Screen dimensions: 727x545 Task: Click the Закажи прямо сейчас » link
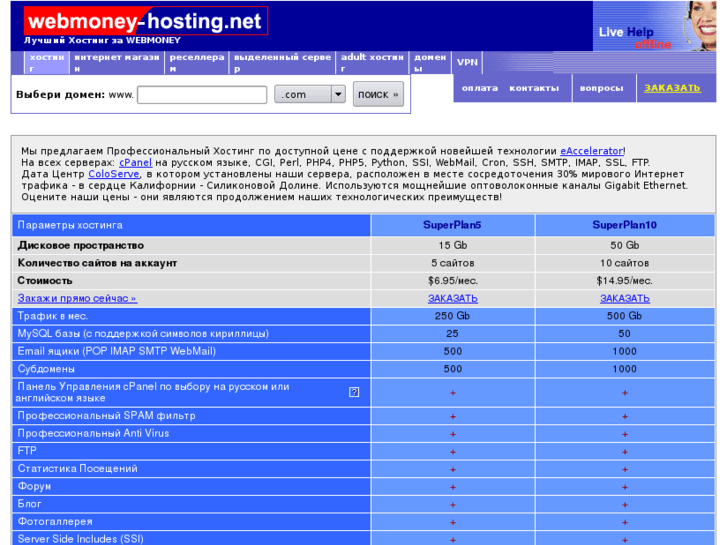pyautogui.click(x=77, y=298)
